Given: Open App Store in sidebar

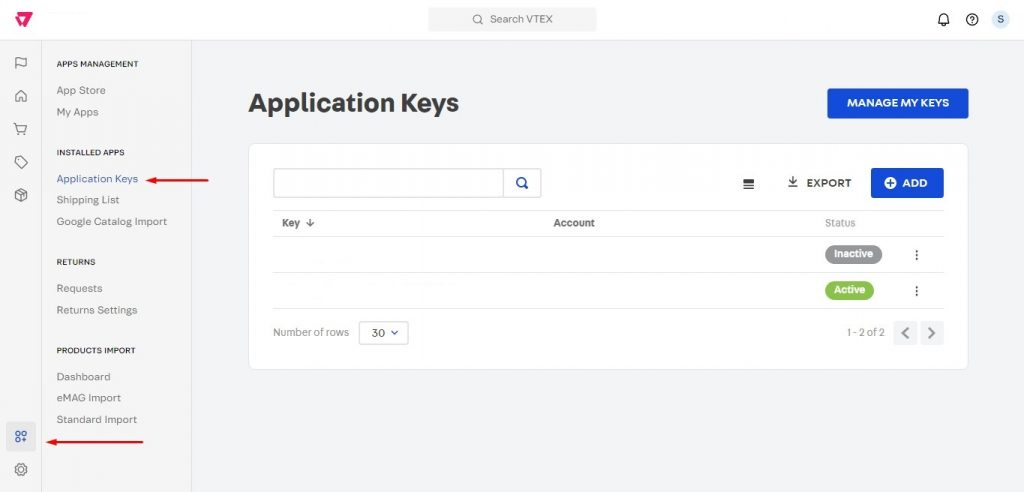Looking at the screenshot, I should [81, 90].
